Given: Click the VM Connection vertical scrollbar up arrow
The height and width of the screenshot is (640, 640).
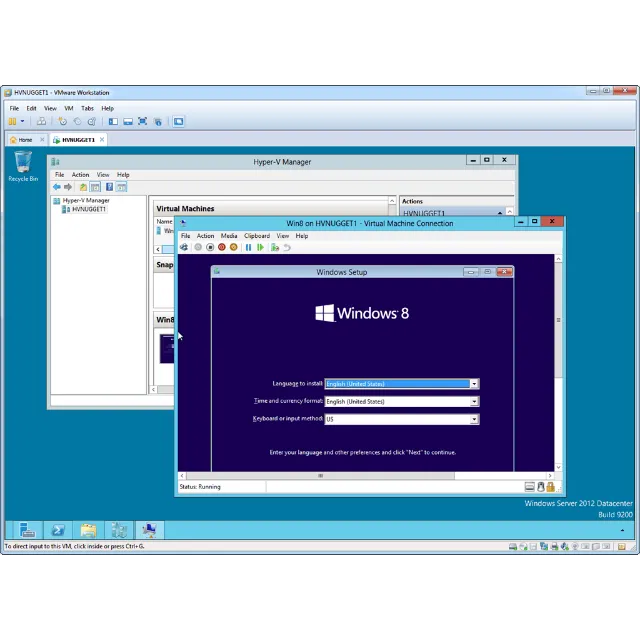Looking at the screenshot, I should click(x=558, y=259).
